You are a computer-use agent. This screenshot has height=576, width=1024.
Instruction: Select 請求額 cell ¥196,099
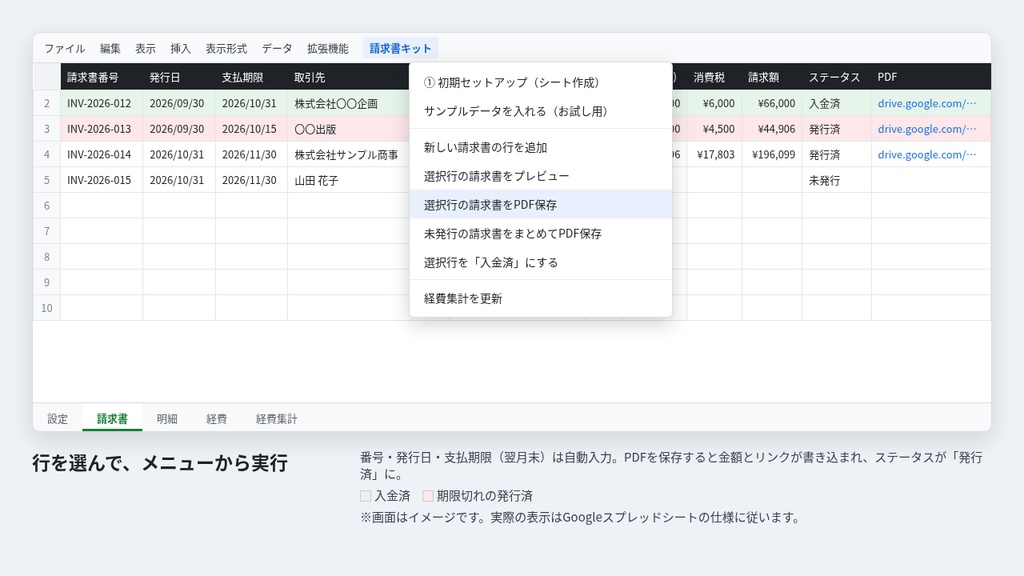[772, 154]
